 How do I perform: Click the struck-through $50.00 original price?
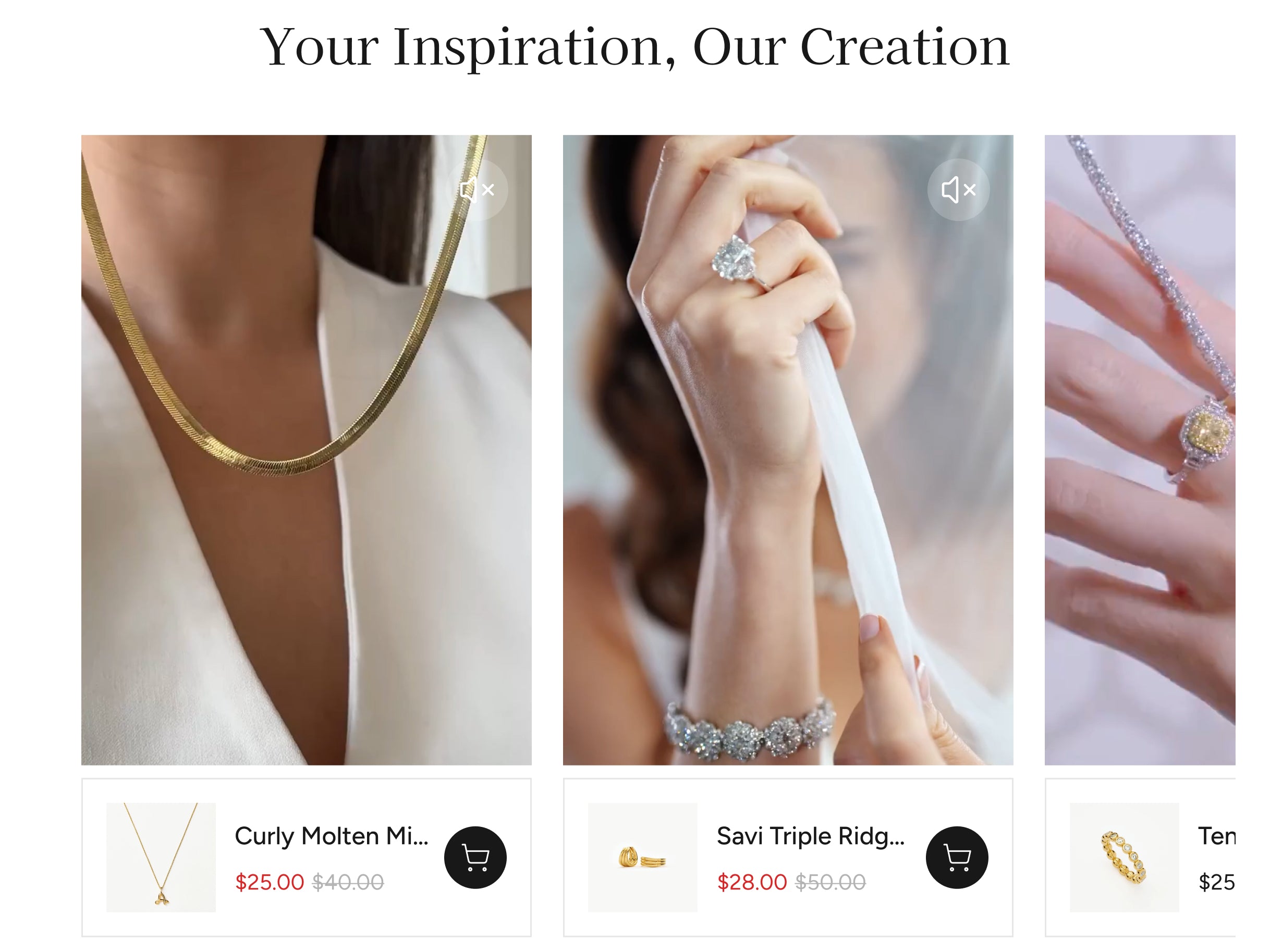[830, 882]
